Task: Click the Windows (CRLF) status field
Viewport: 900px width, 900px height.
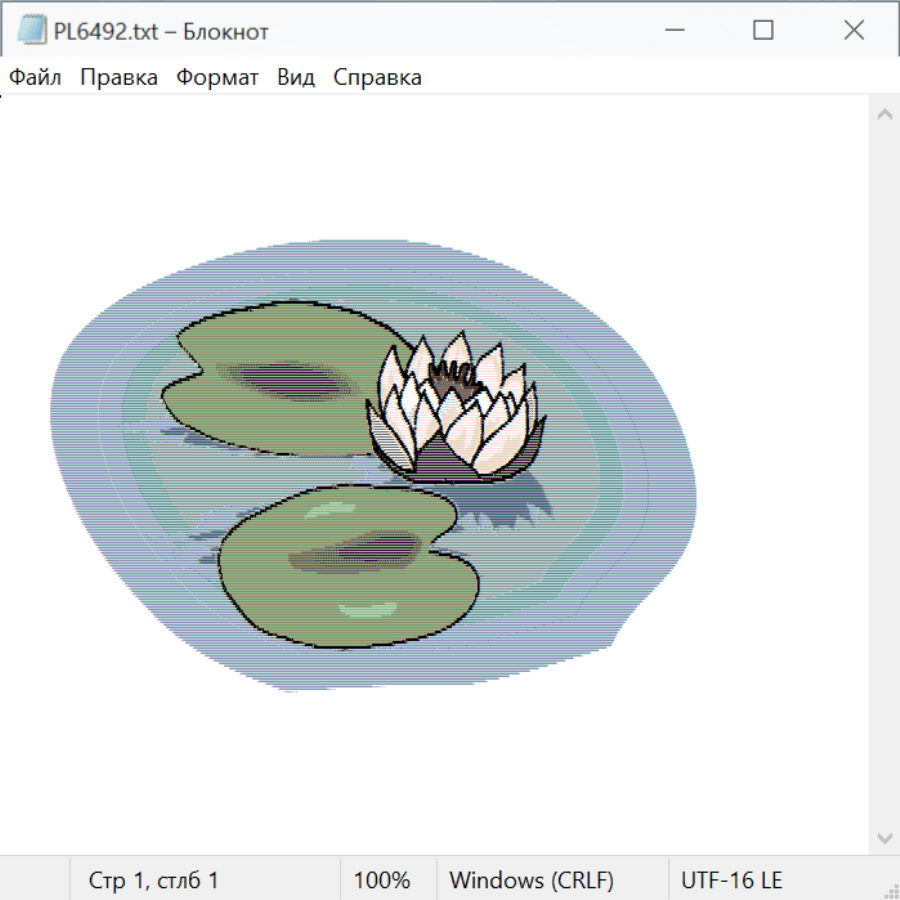Action: 531,881
